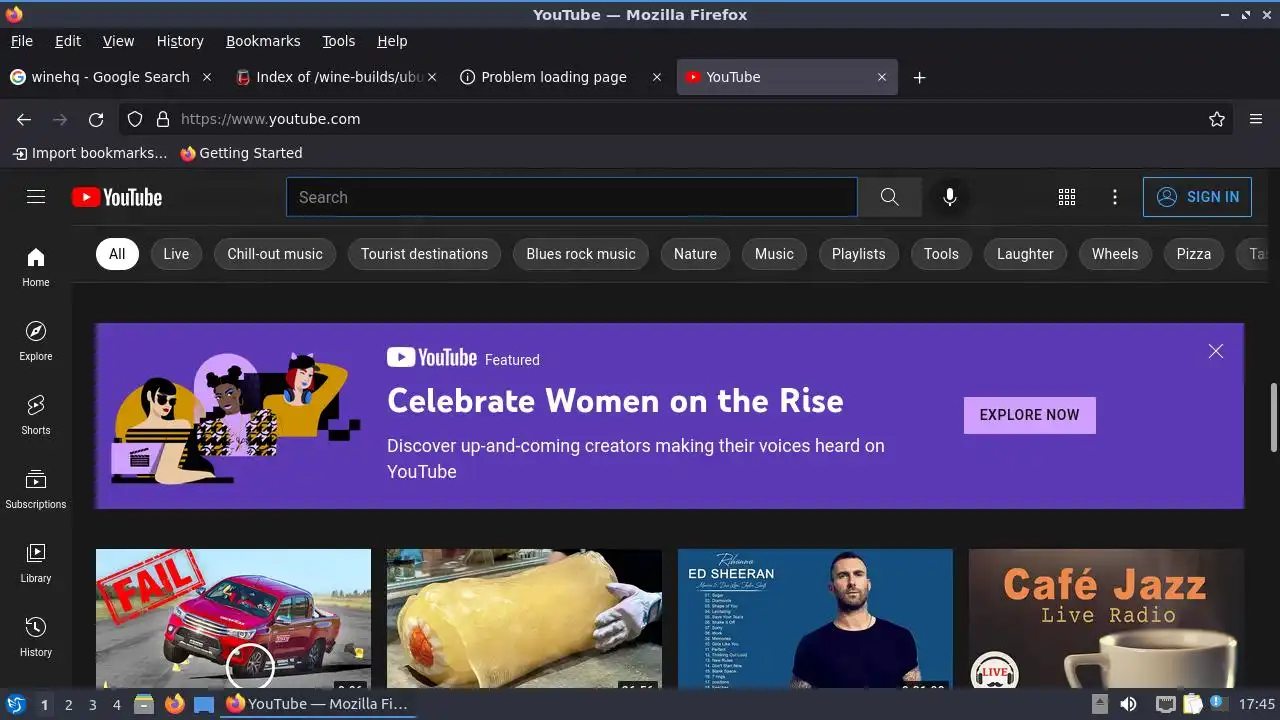This screenshot has height=720, width=1280.
Task: Click the page vertical scrollbar thumb
Action: (x=1273, y=417)
